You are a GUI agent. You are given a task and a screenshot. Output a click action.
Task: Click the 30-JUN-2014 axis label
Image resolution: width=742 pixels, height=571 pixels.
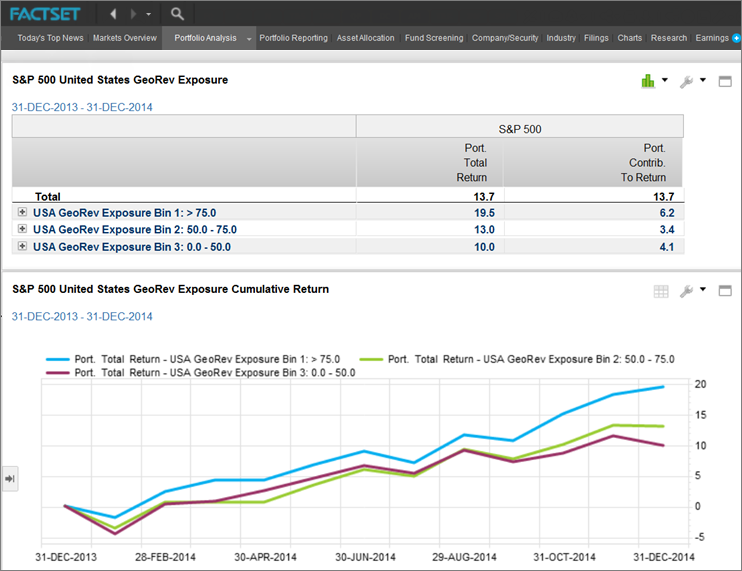coord(365,557)
